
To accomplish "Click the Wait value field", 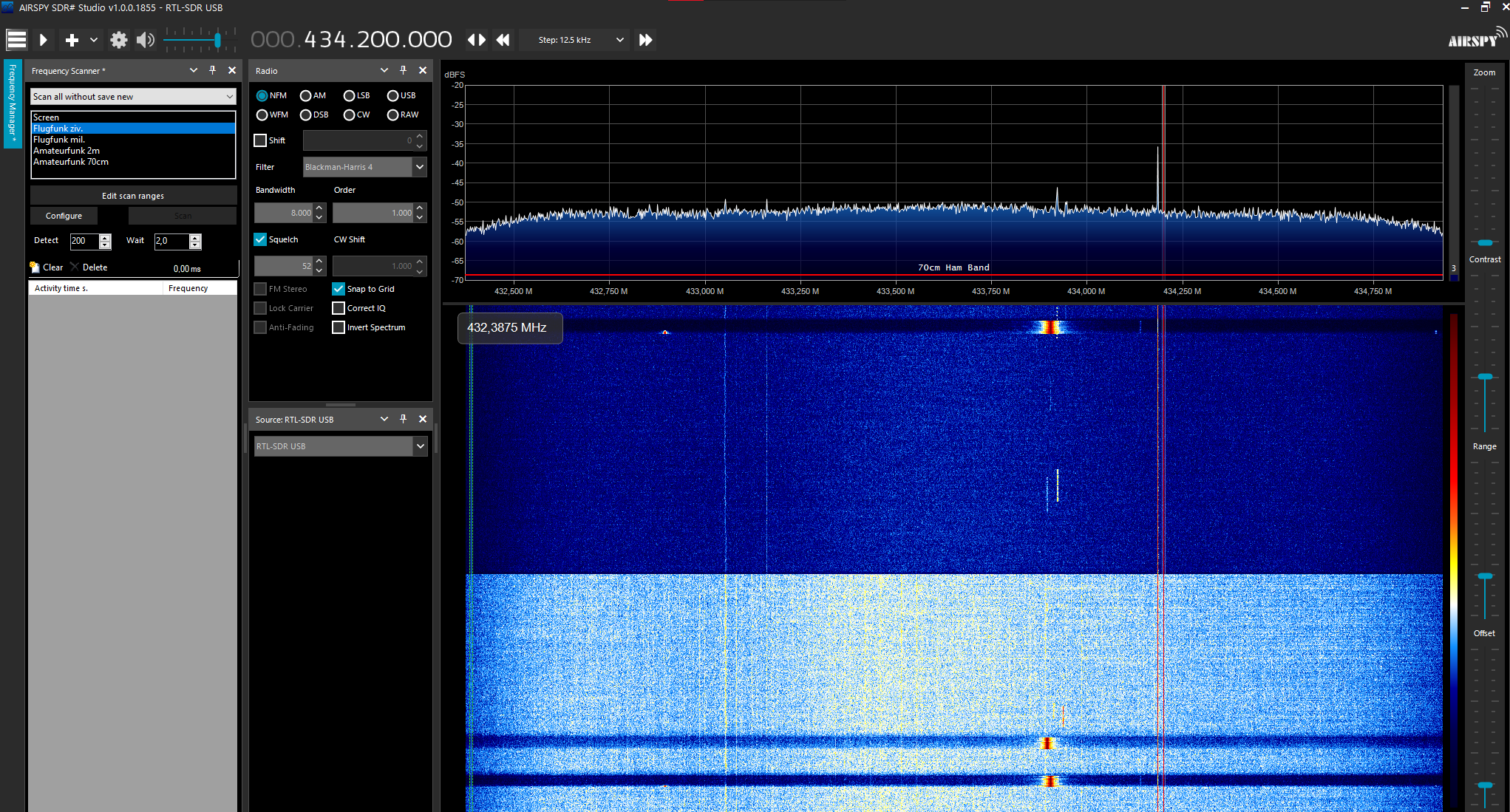I will (x=171, y=241).
